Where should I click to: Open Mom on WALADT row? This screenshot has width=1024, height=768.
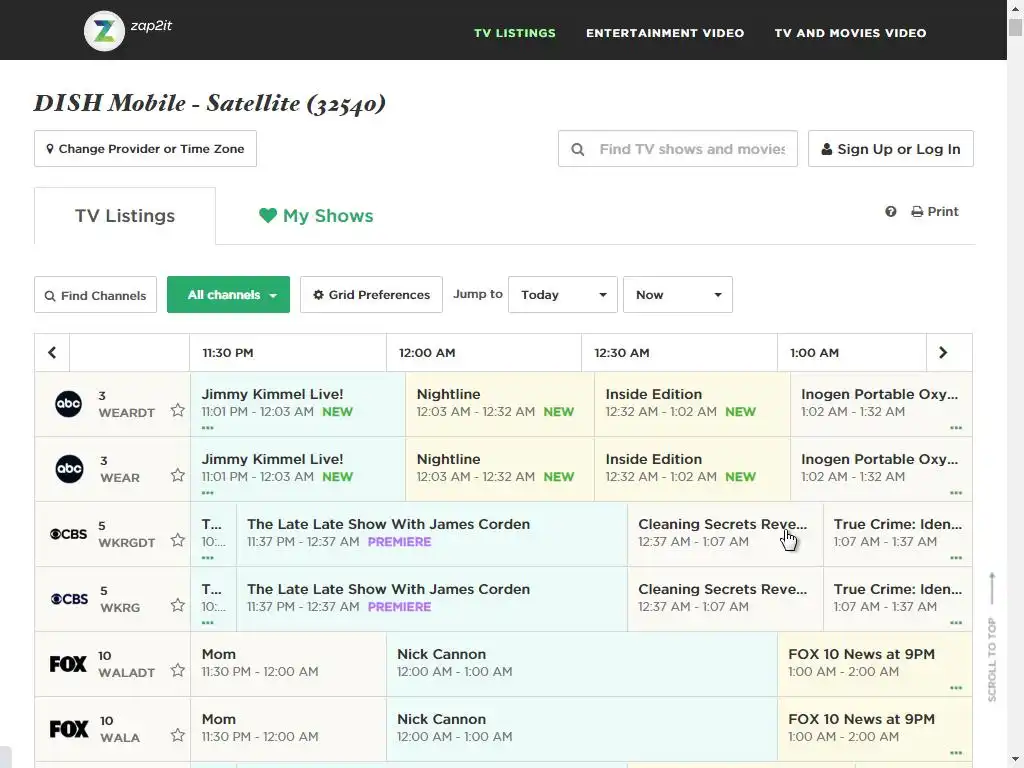288,664
